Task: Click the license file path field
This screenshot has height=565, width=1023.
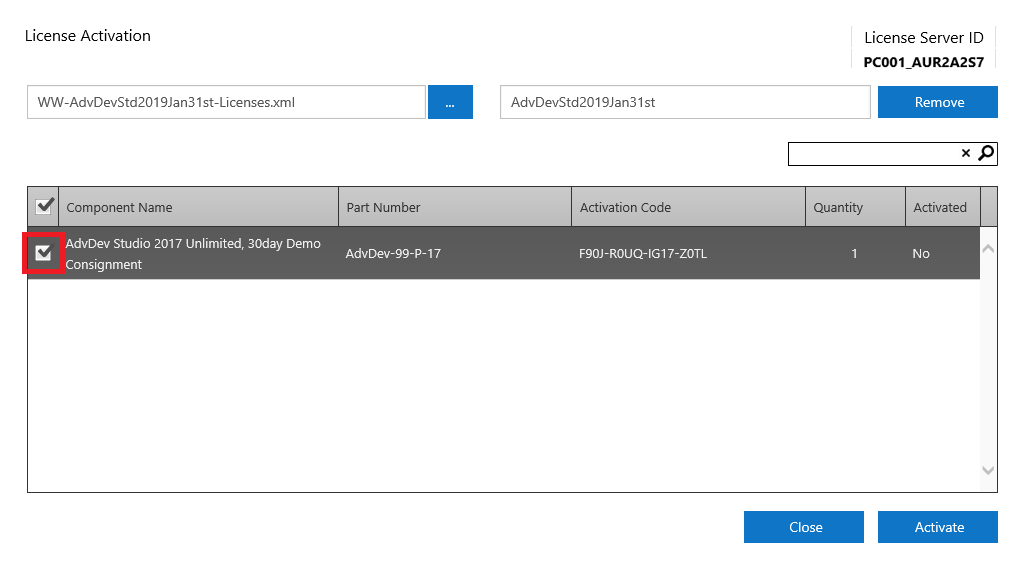Action: [226, 102]
